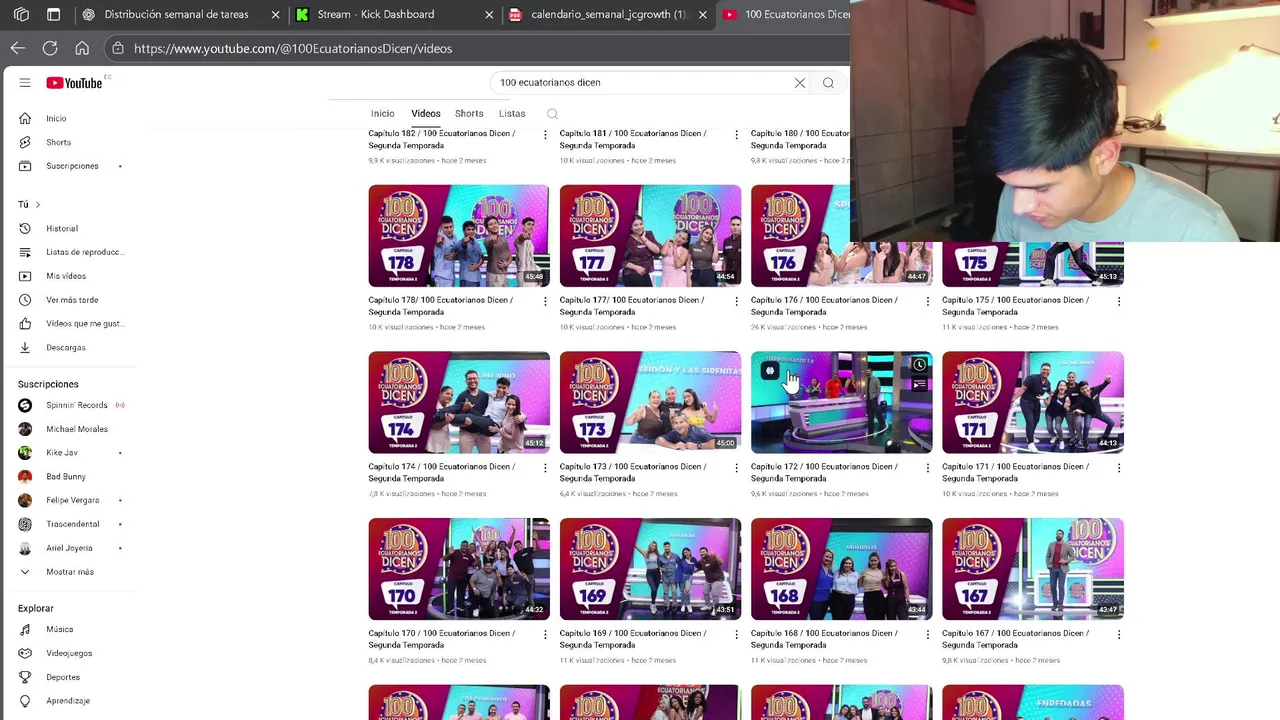Switch to the Inicio channel tab

coord(382,114)
